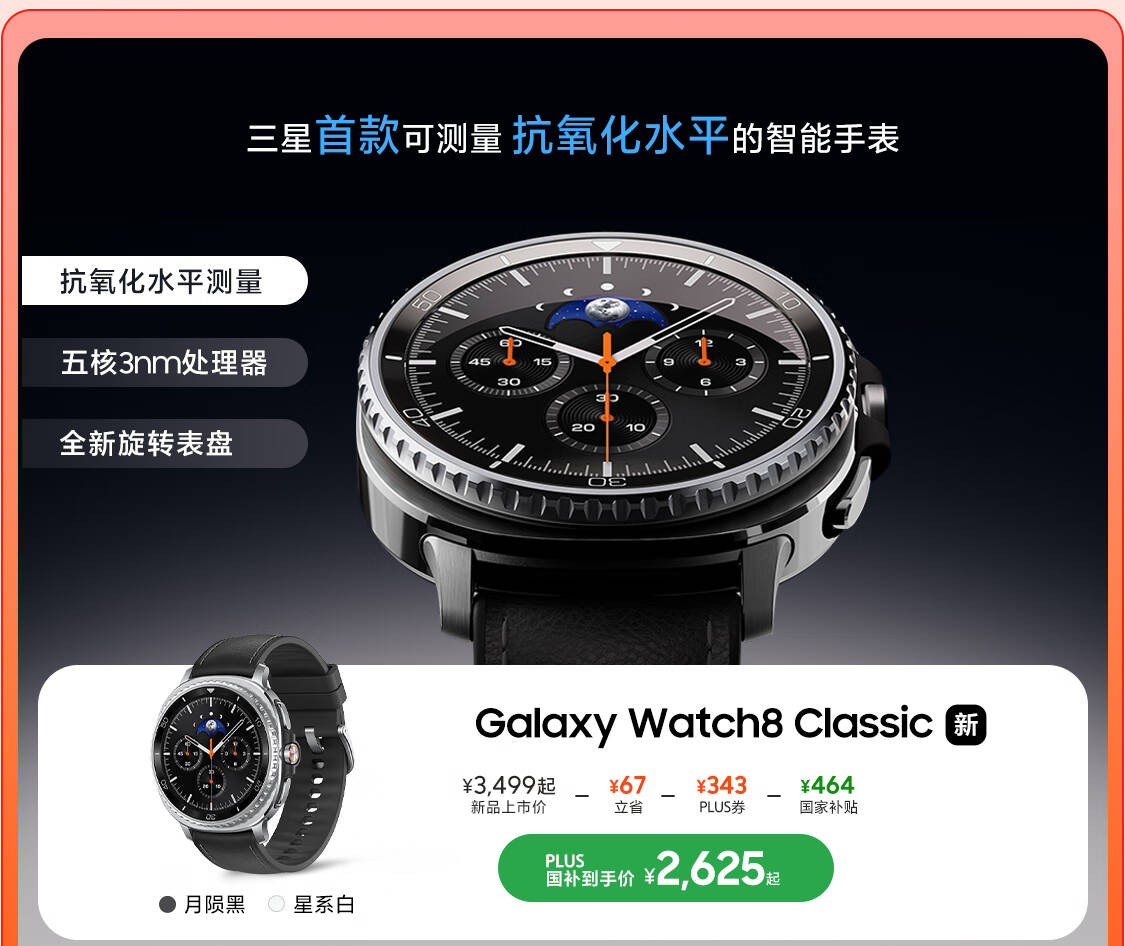Switch to the 五核3nm处理器 tab
Image resolution: width=1125 pixels, height=946 pixels.
coord(164,362)
